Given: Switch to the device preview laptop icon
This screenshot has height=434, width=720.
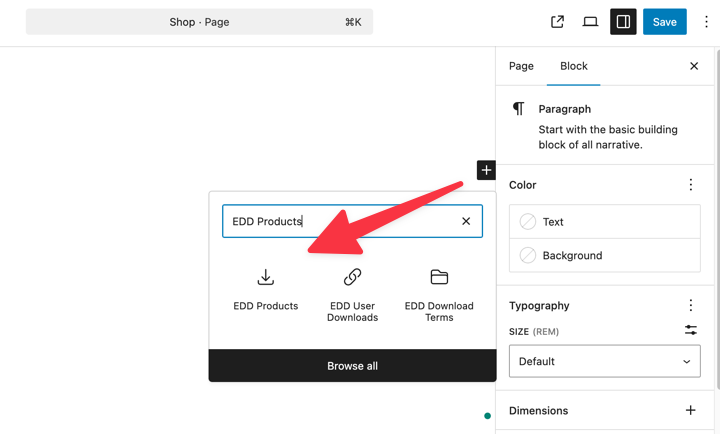Looking at the screenshot, I should [590, 22].
